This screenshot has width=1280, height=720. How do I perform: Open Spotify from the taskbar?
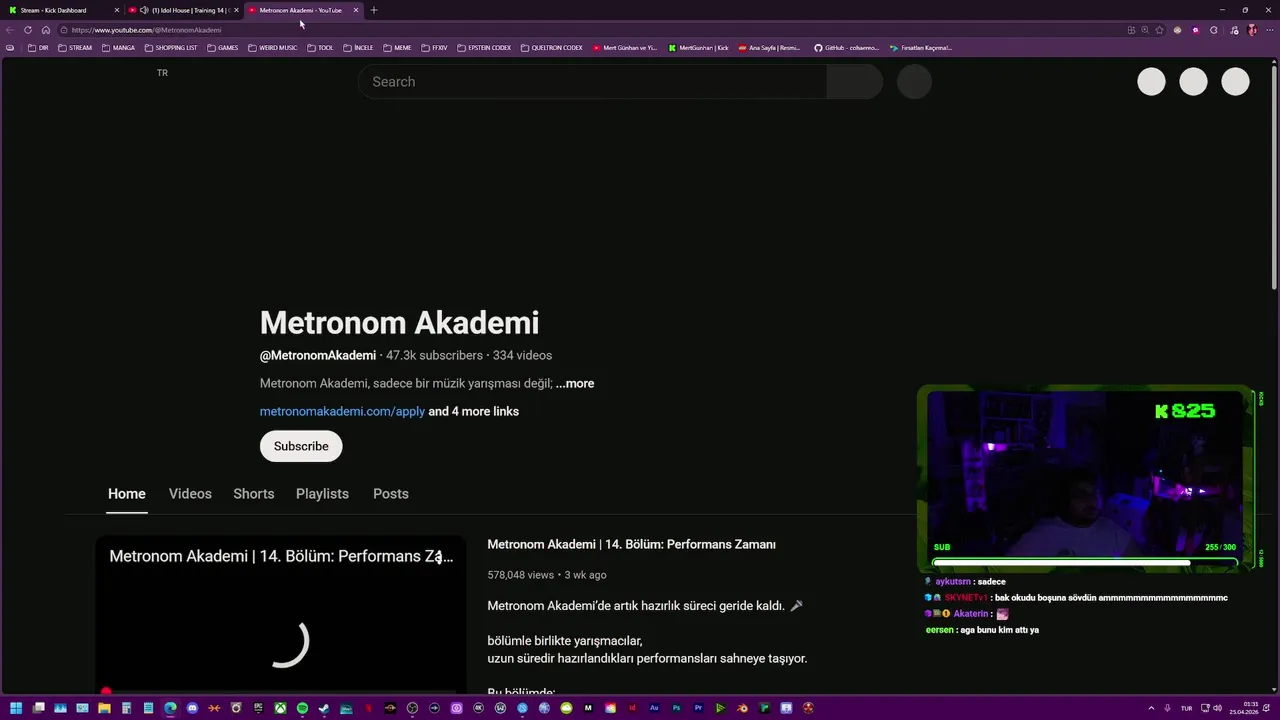coord(302,708)
